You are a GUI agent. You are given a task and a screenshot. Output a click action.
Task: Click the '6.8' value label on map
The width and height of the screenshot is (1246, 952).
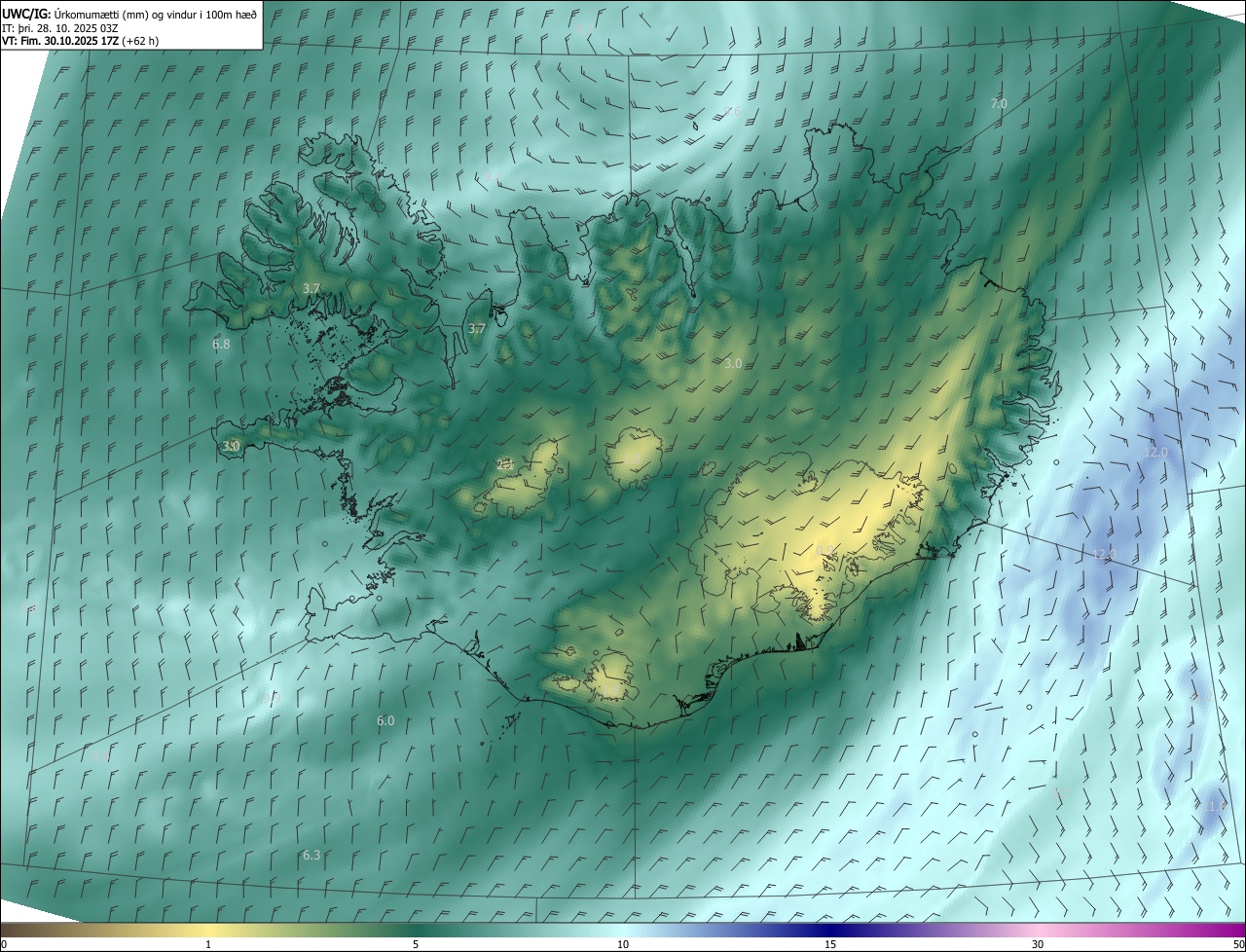pyautogui.click(x=221, y=344)
